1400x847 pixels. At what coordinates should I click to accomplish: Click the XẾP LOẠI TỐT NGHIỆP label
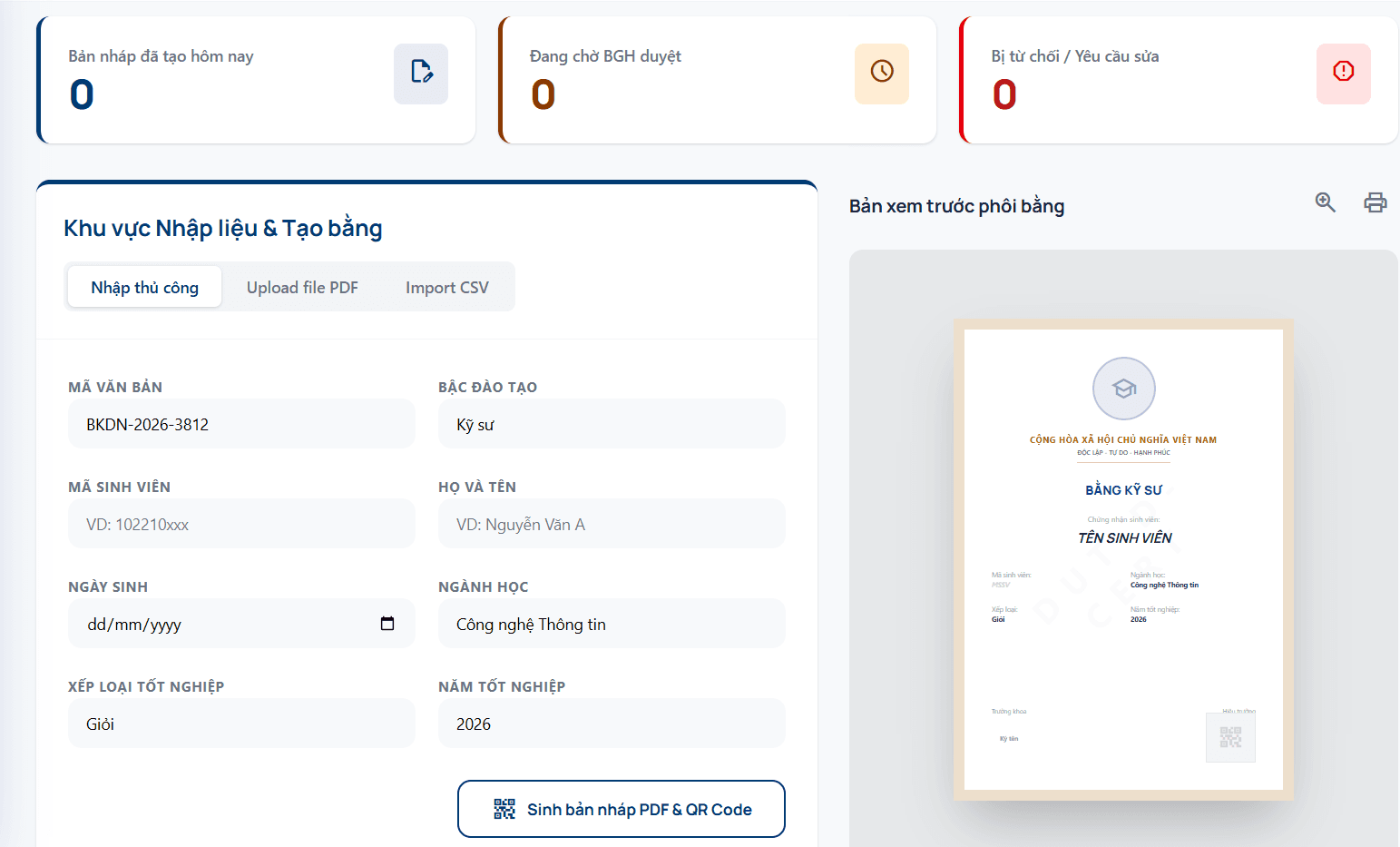[x=146, y=686]
